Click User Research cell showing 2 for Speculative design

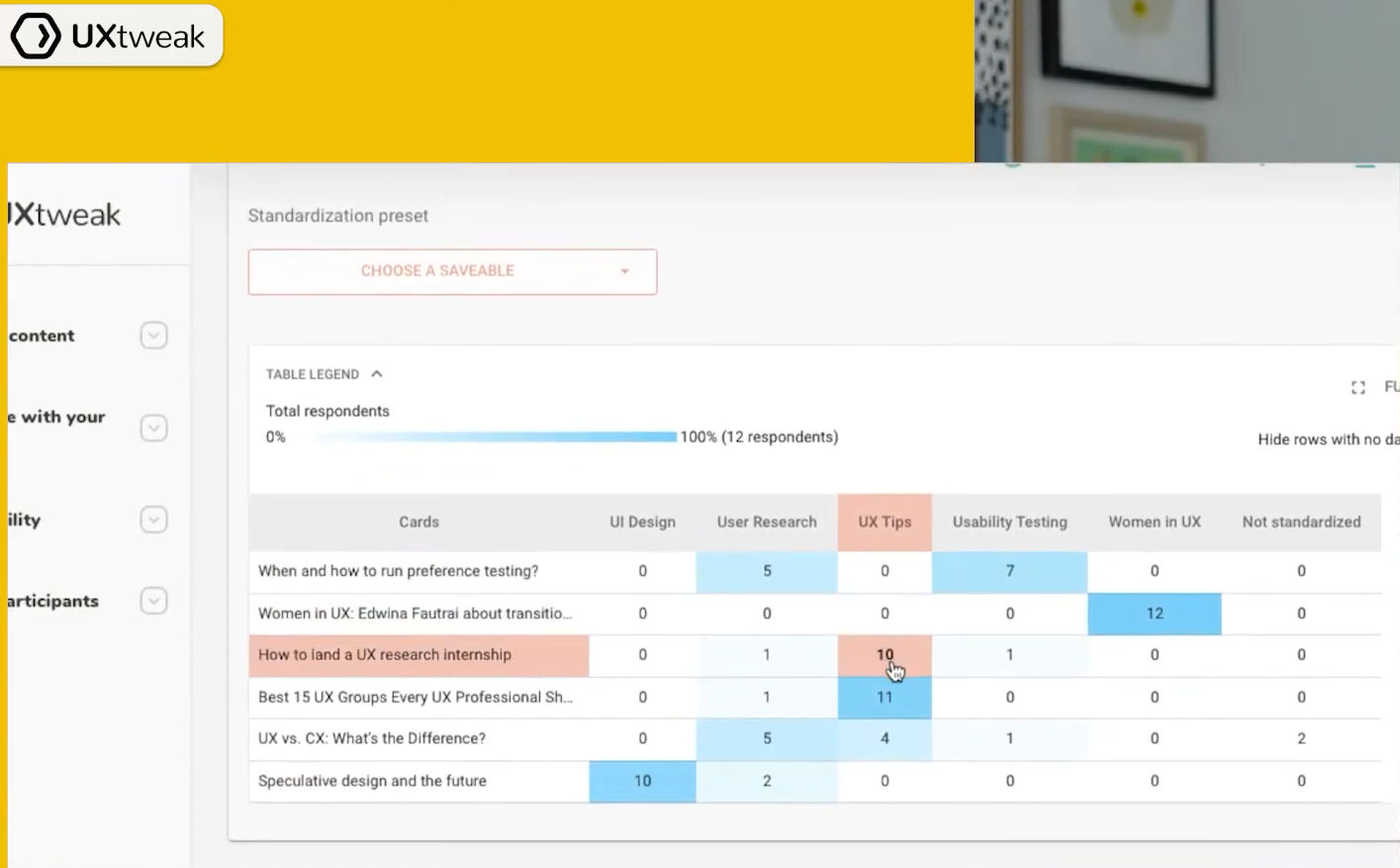tap(767, 781)
